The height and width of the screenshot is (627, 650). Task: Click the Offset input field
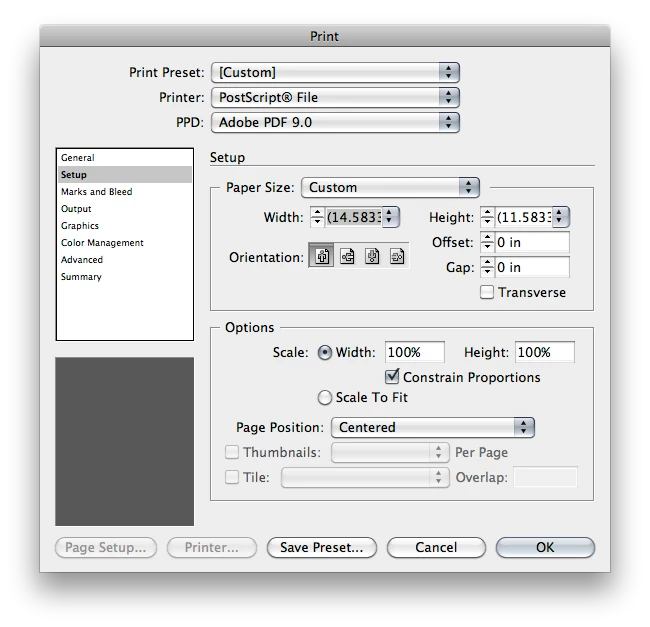point(532,242)
